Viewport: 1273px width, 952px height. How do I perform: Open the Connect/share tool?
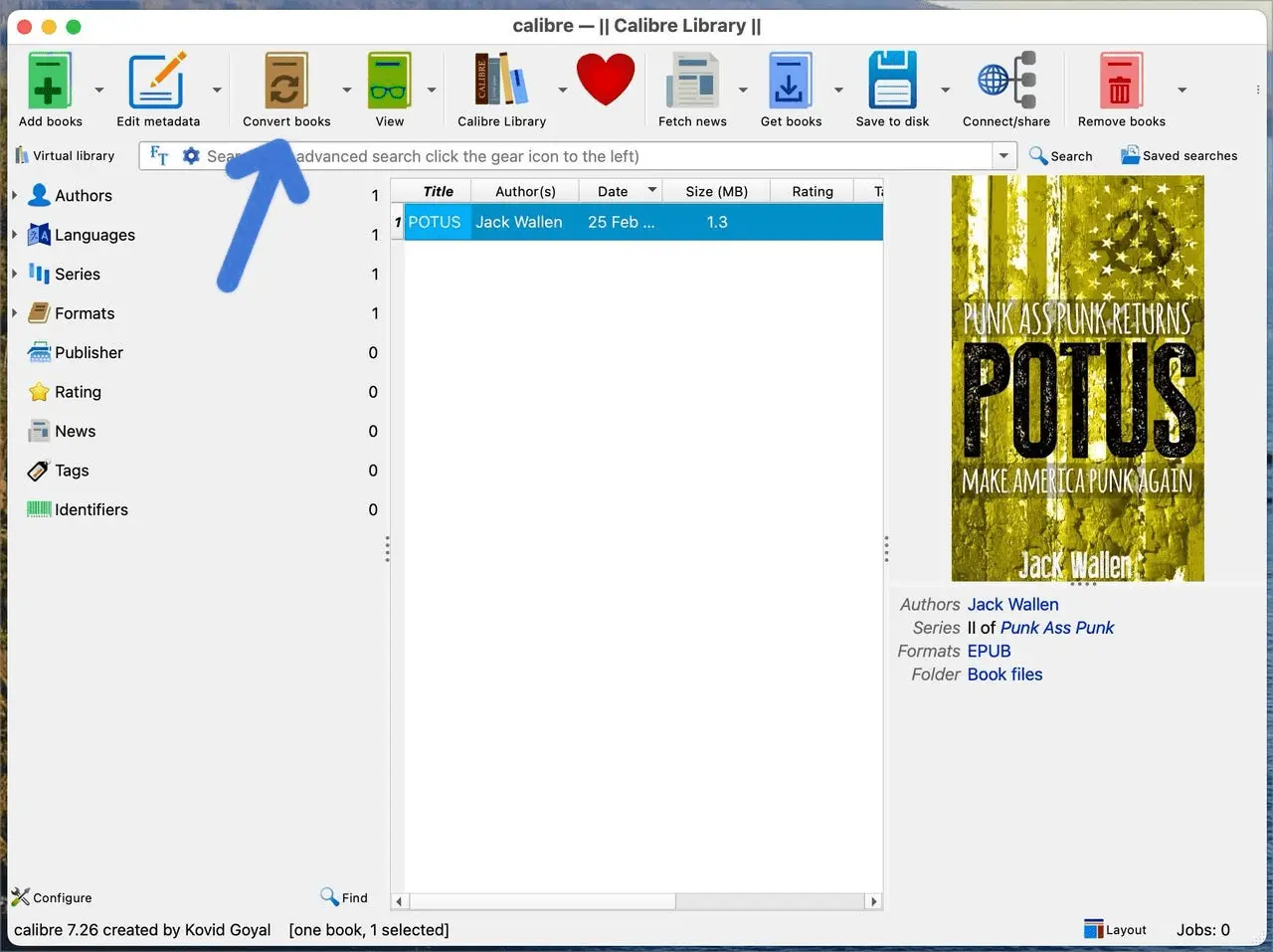click(x=1005, y=82)
